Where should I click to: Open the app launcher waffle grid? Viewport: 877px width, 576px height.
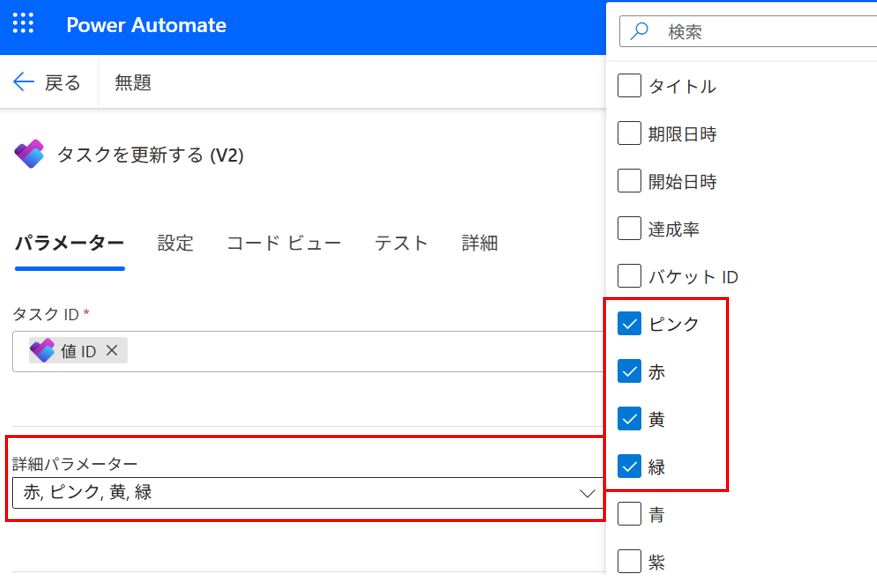(23, 24)
